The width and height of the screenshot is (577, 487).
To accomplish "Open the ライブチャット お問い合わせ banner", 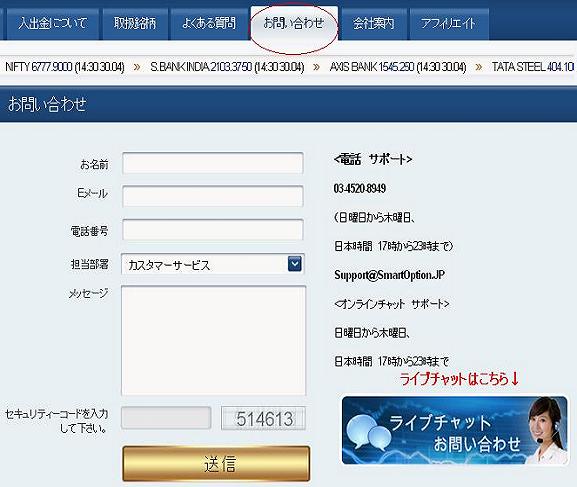I will pyautogui.click(x=455, y=430).
